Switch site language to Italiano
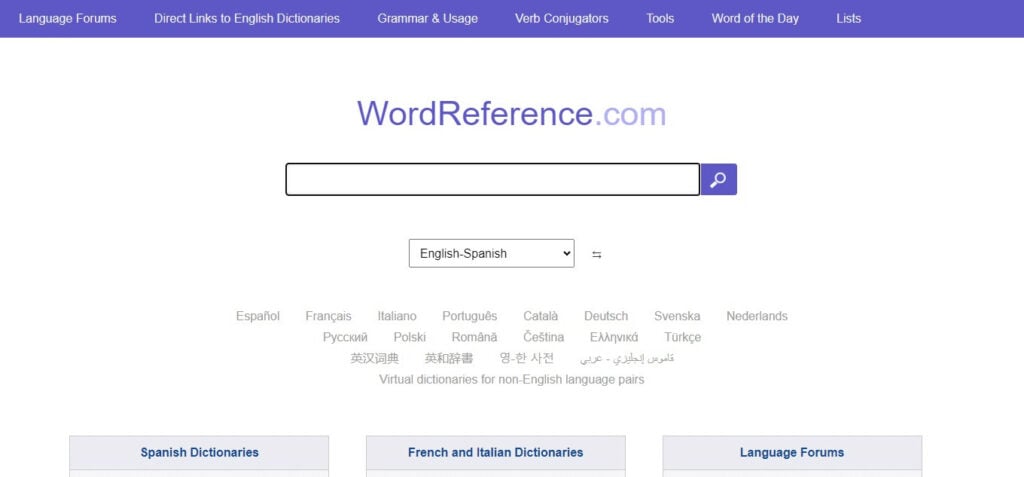The height and width of the screenshot is (477, 1024). pos(397,316)
